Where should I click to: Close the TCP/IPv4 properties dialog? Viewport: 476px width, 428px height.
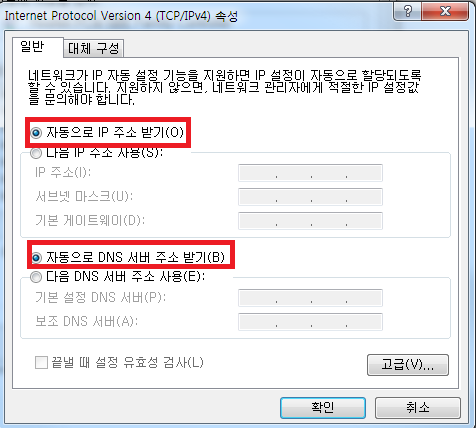[x=445, y=12]
